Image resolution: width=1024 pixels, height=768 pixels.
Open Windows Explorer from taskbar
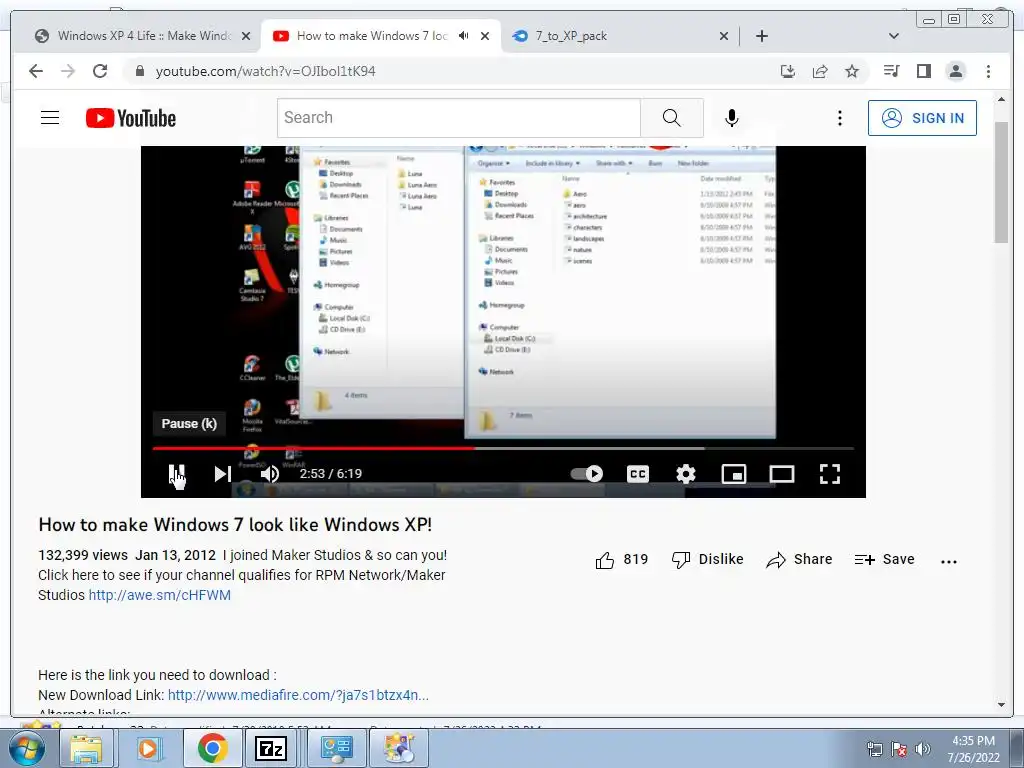[x=86, y=748]
